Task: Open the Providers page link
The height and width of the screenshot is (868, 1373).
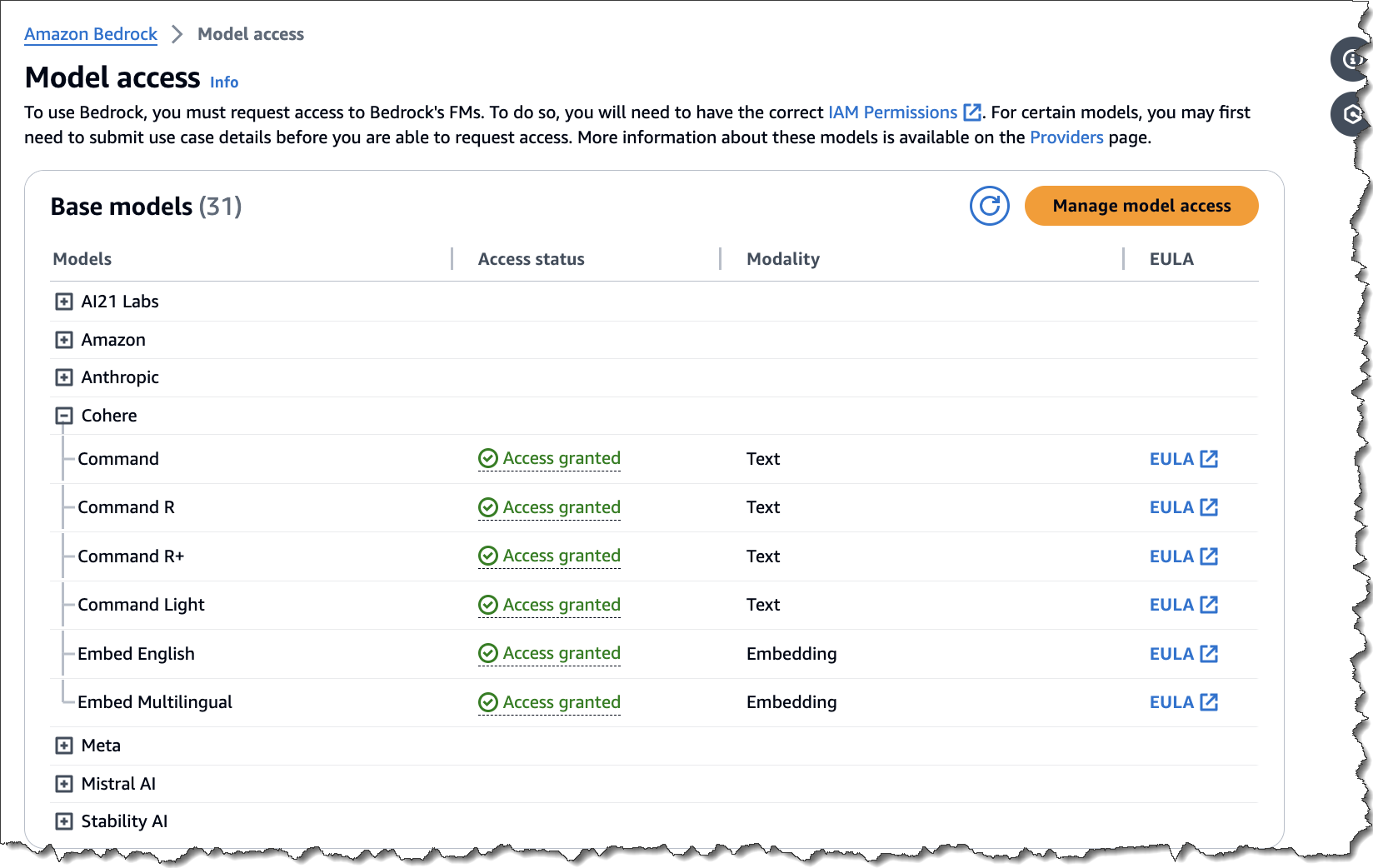Action: click(x=1066, y=137)
